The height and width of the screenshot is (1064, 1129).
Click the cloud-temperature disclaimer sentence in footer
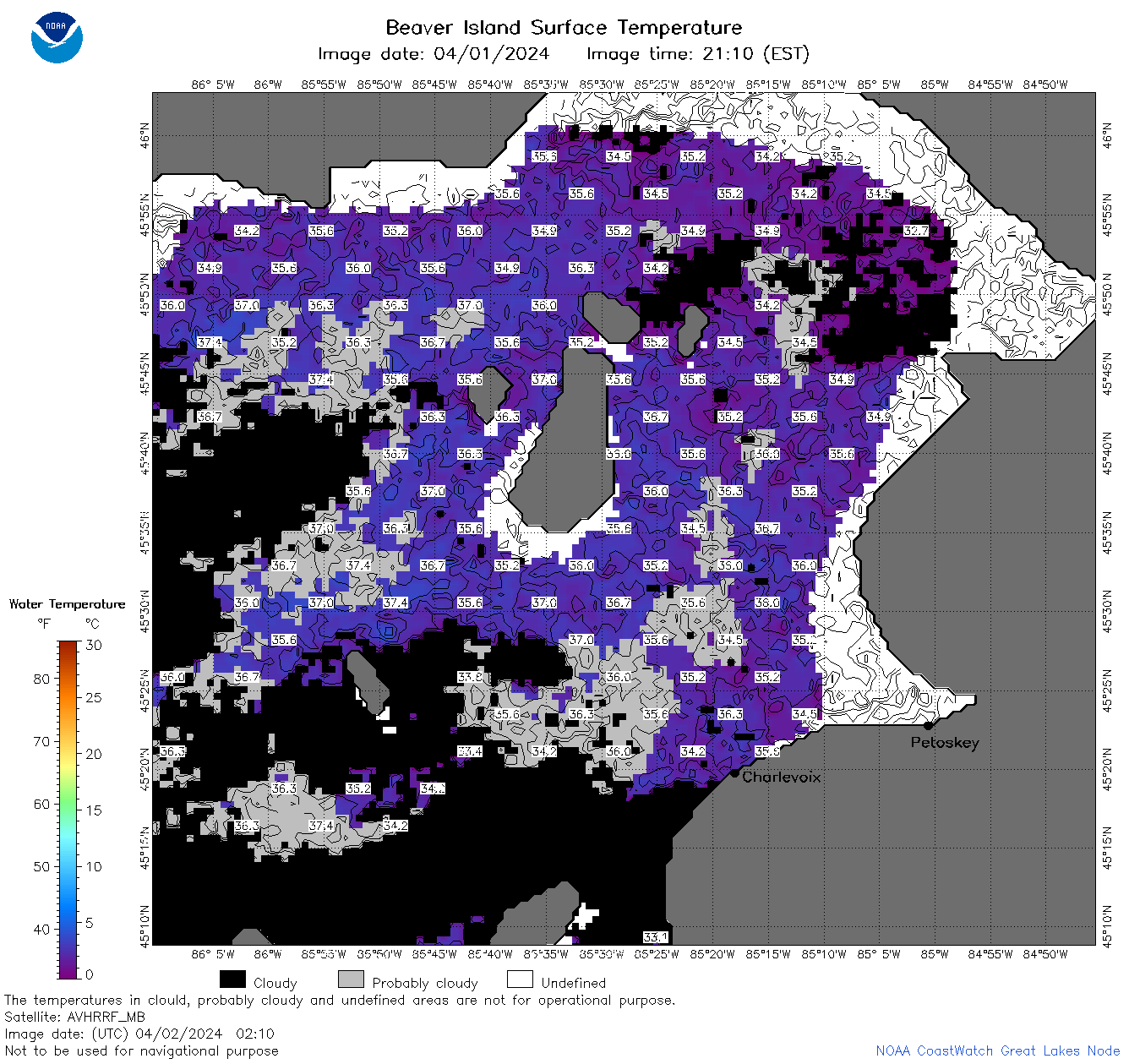[340, 1000]
